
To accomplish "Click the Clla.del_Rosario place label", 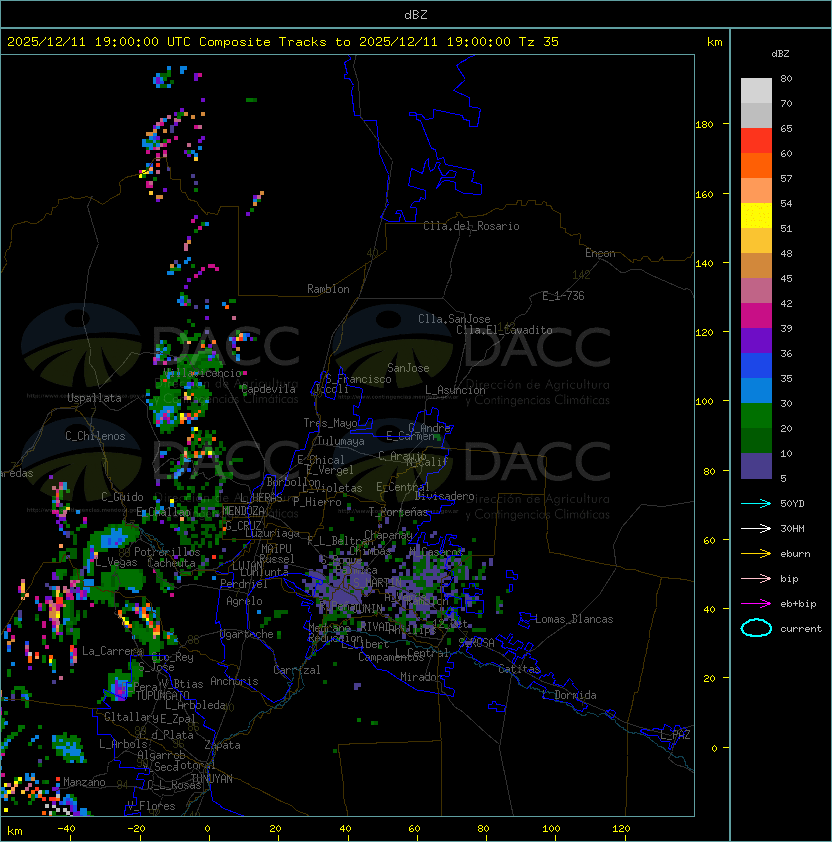I will (x=471, y=226).
